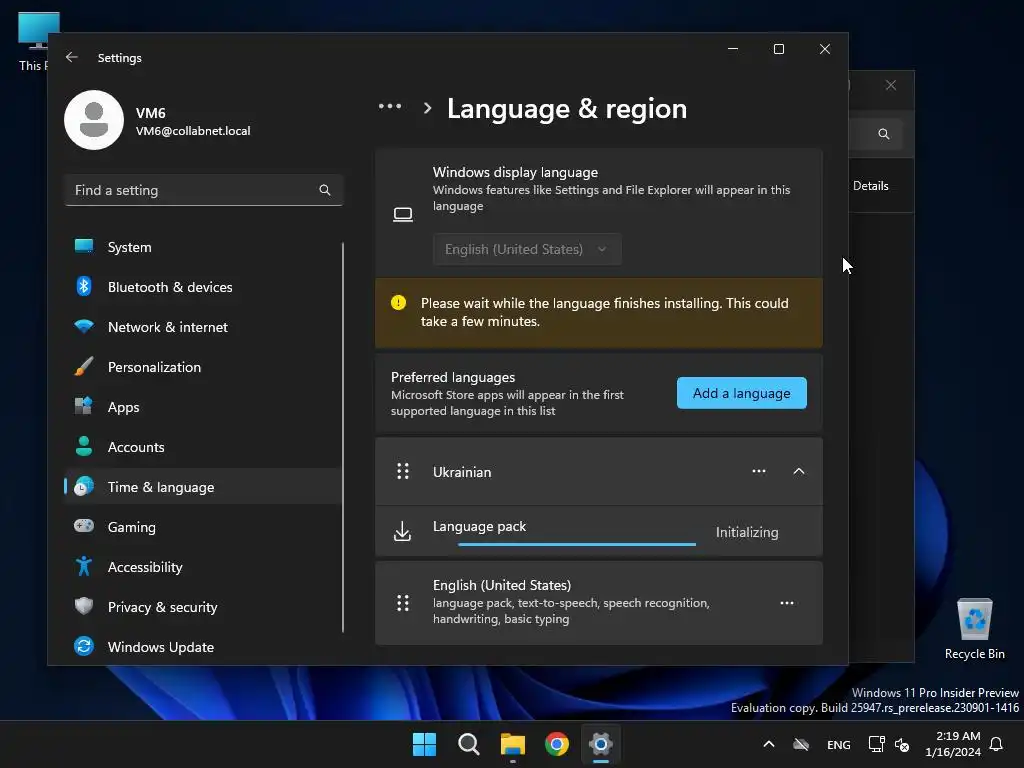
Task: Open the VM6 user account profile picture
Action: coord(94,120)
